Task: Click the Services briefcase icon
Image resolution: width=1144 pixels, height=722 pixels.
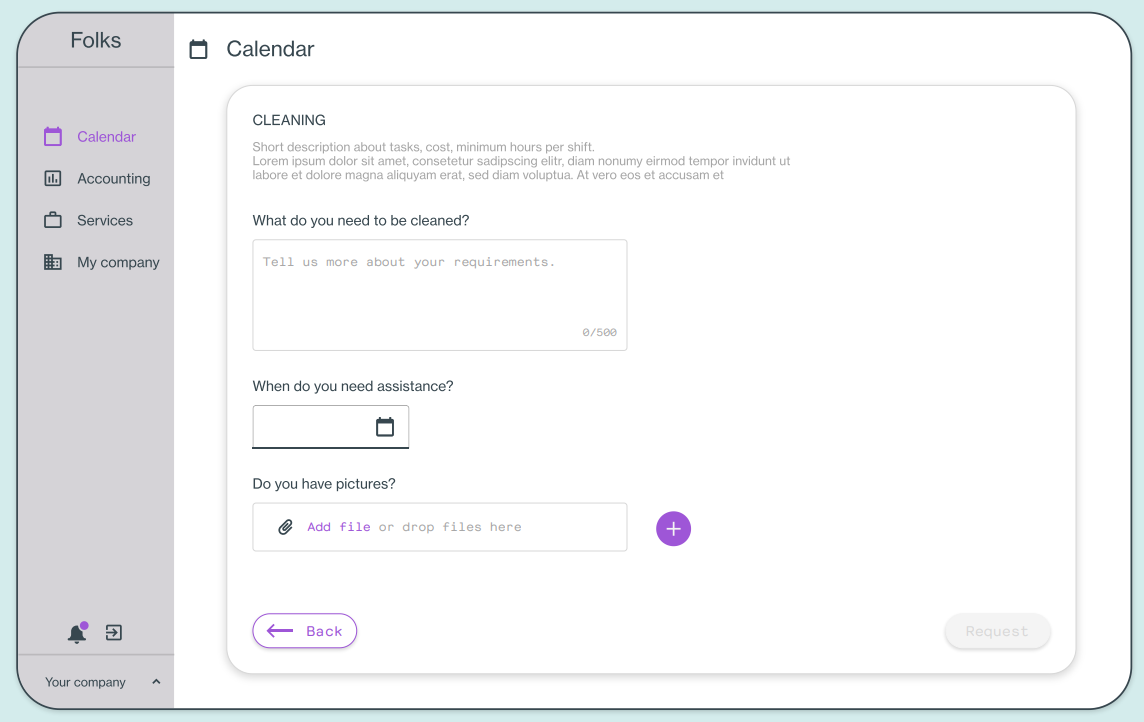Action: tap(53, 220)
